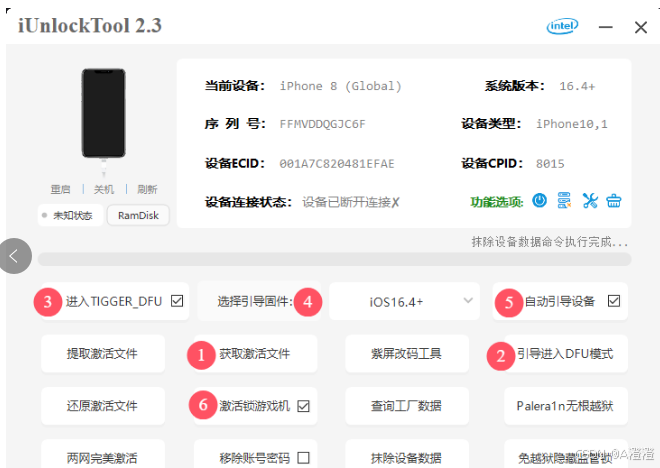Click the blue power function icon
660x468 pixels.
point(539,201)
